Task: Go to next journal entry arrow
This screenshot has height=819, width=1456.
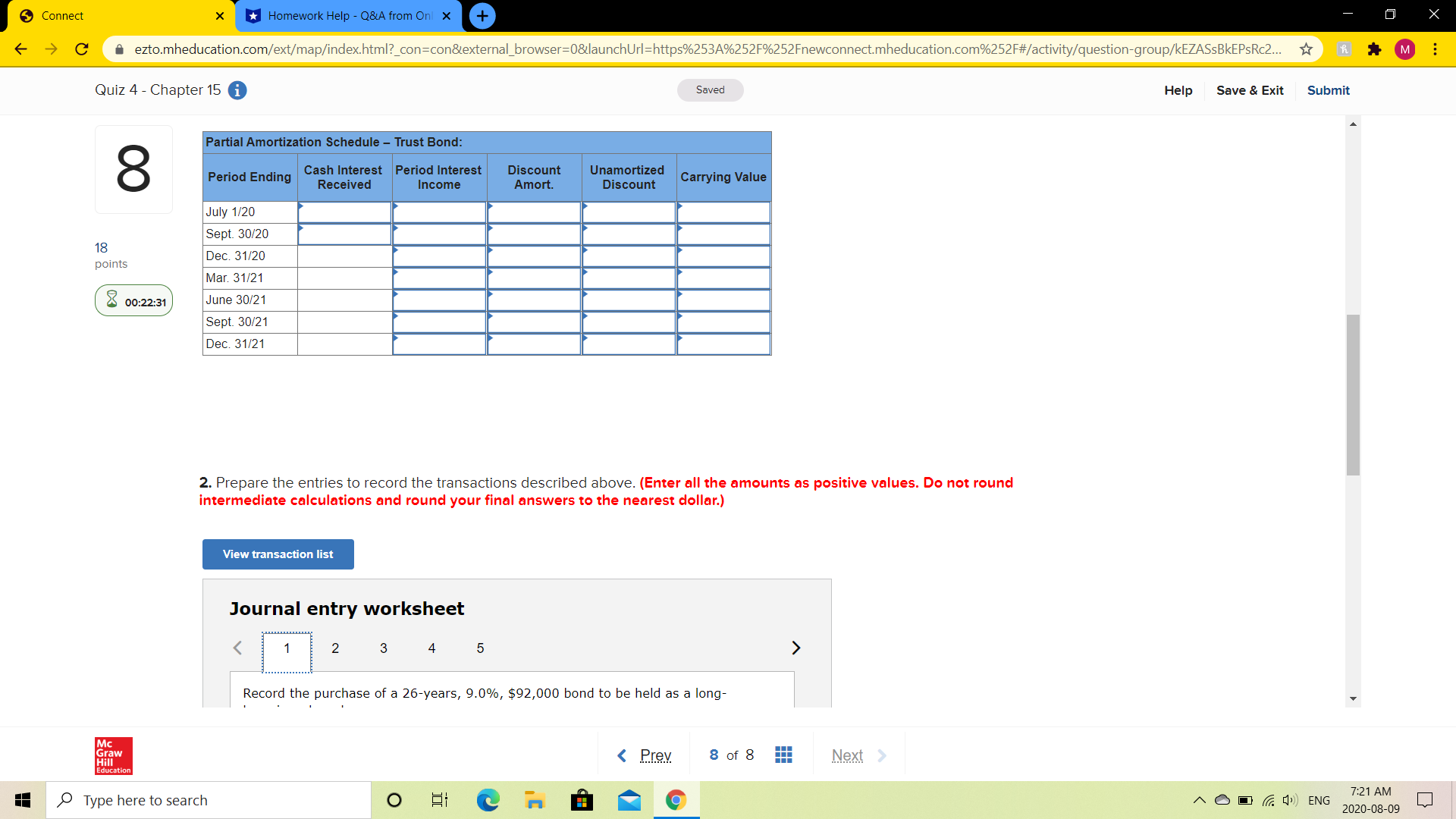Action: tap(795, 648)
